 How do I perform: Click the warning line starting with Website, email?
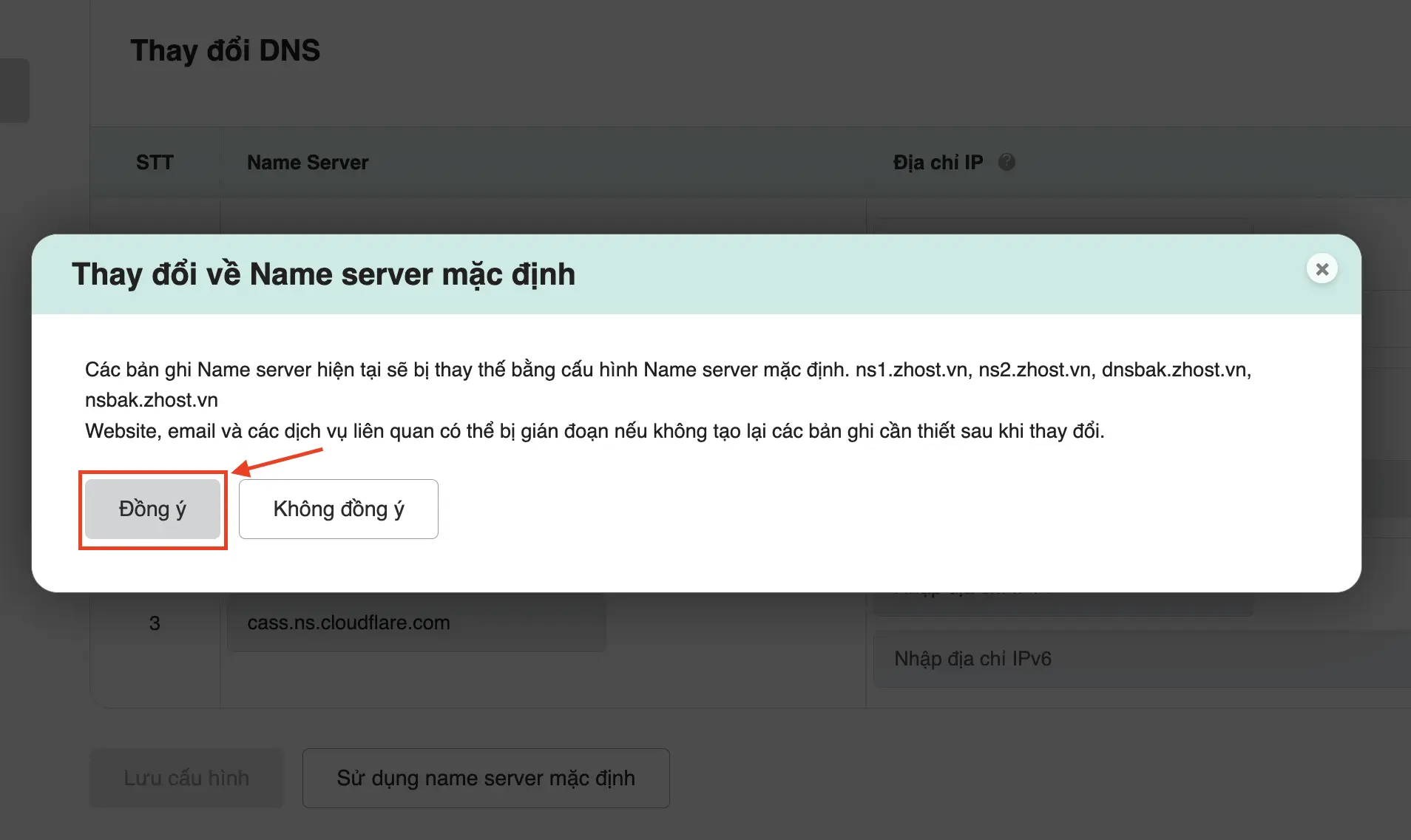[x=594, y=431]
